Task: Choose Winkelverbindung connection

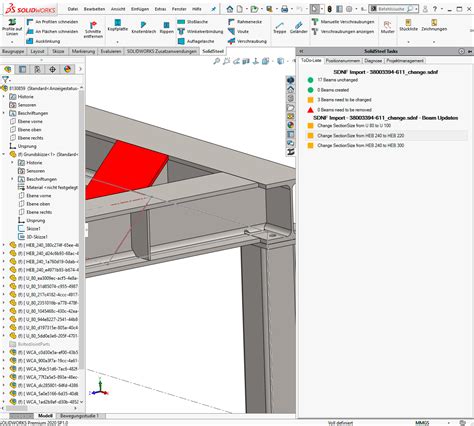Action: pyautogui.click(x=200, y=31)
